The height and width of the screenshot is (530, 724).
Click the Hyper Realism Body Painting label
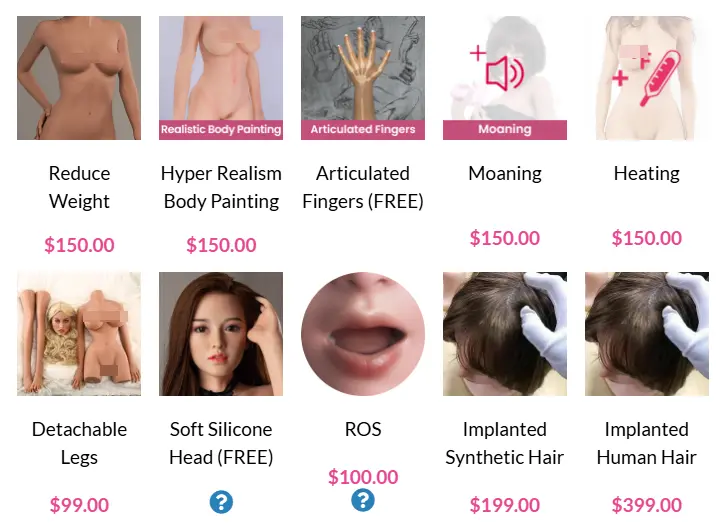click(x=221, y=187)
